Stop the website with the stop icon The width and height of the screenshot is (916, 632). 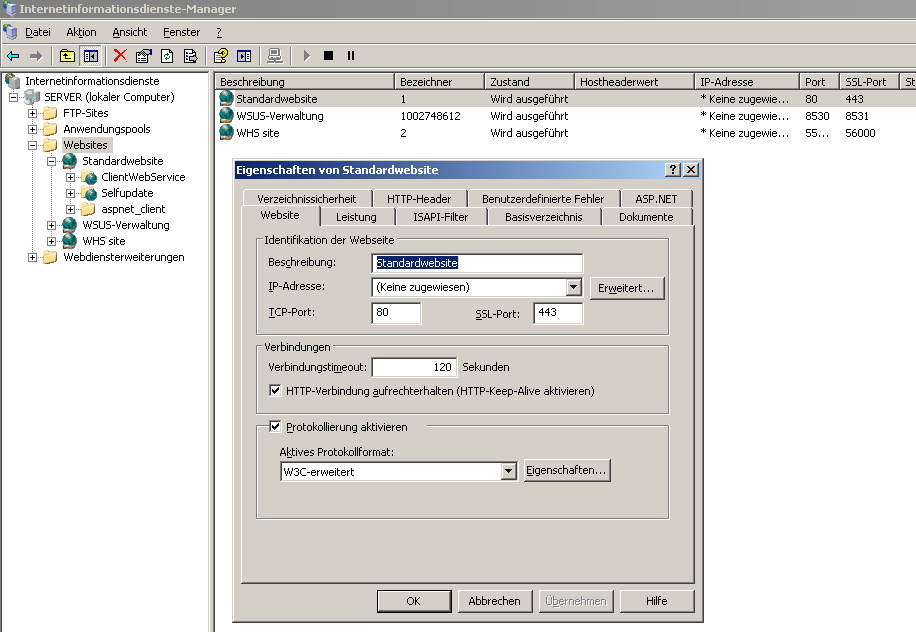pyautogui.click(x=328, y=56)
